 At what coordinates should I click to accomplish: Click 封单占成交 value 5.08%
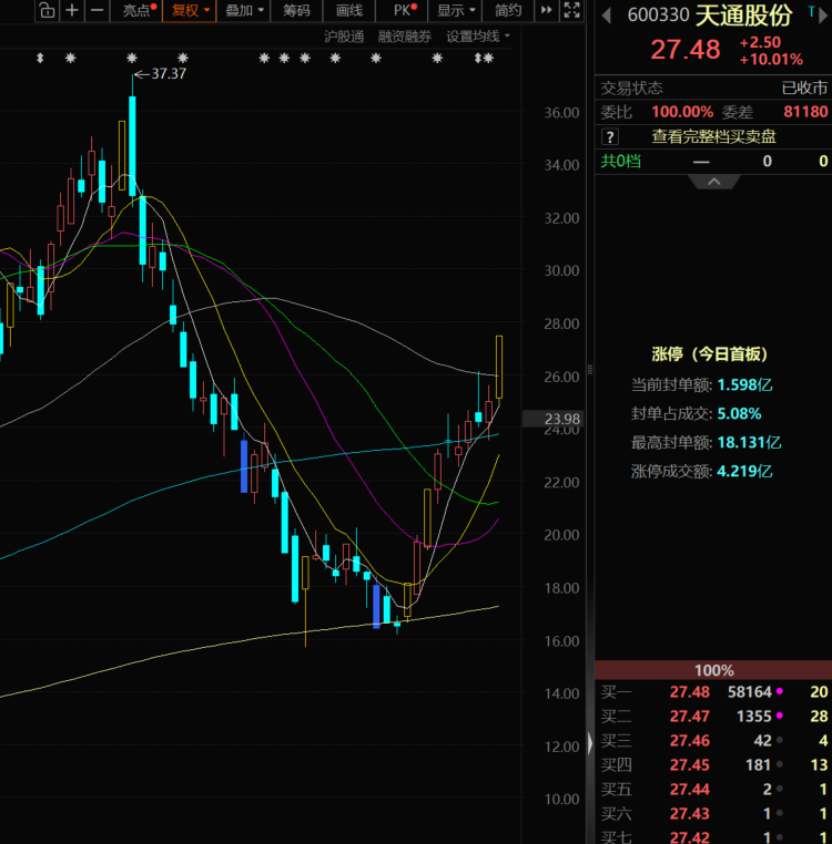click(739, 413)
